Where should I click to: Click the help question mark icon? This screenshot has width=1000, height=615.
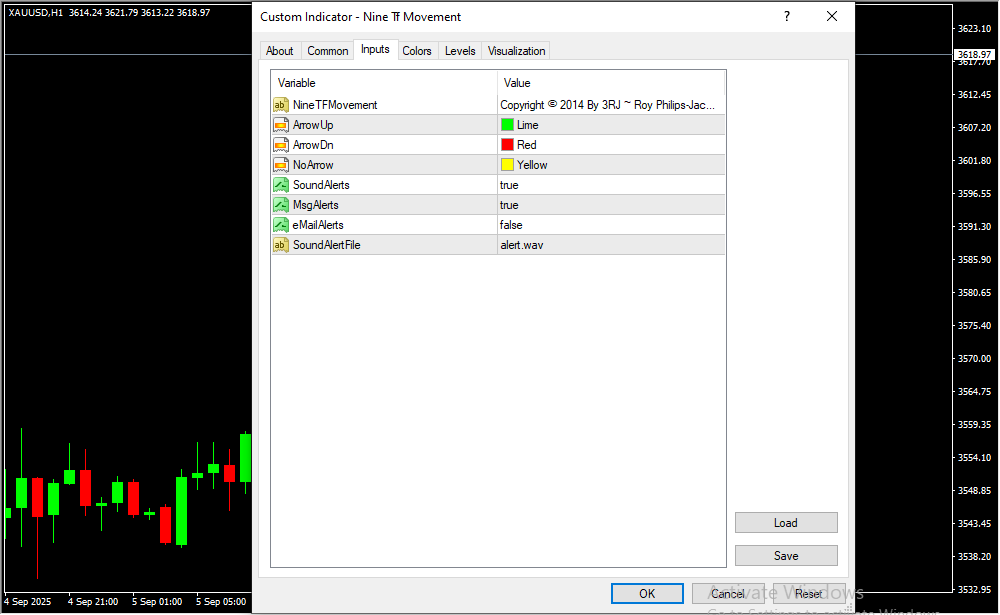click(x=787, y=17)
